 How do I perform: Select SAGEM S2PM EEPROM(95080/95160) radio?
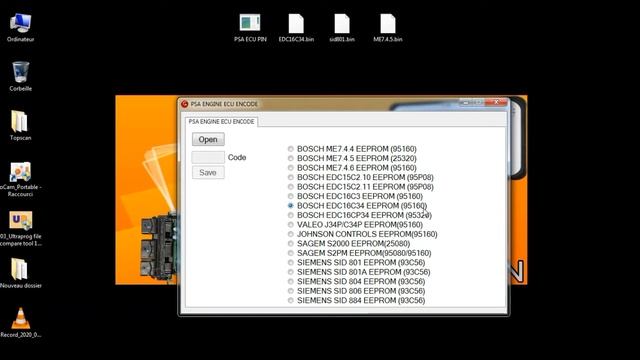pyautogui.click(x=291, y=253)
